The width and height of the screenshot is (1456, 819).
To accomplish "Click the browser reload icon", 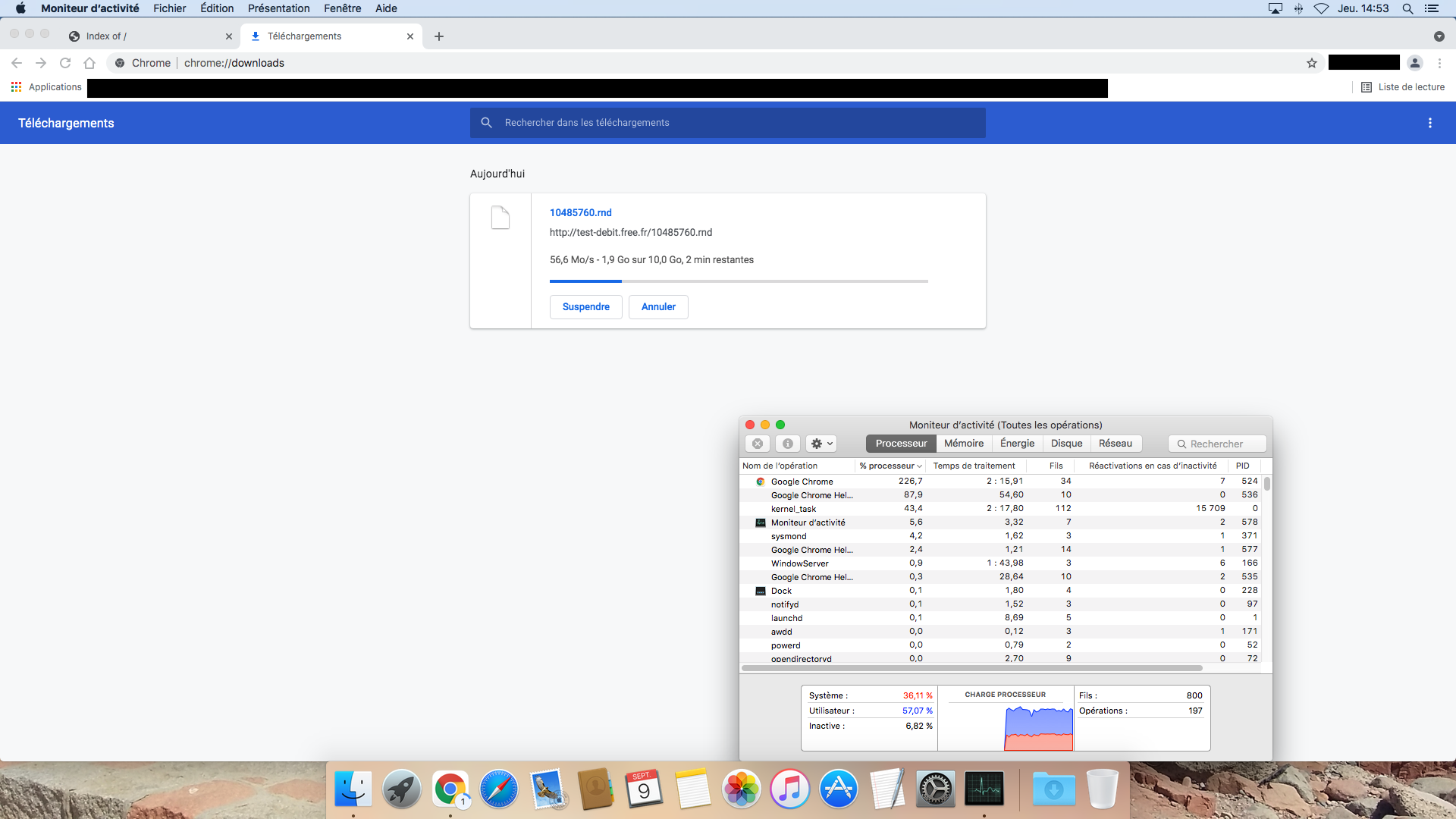I will (65, 63).
